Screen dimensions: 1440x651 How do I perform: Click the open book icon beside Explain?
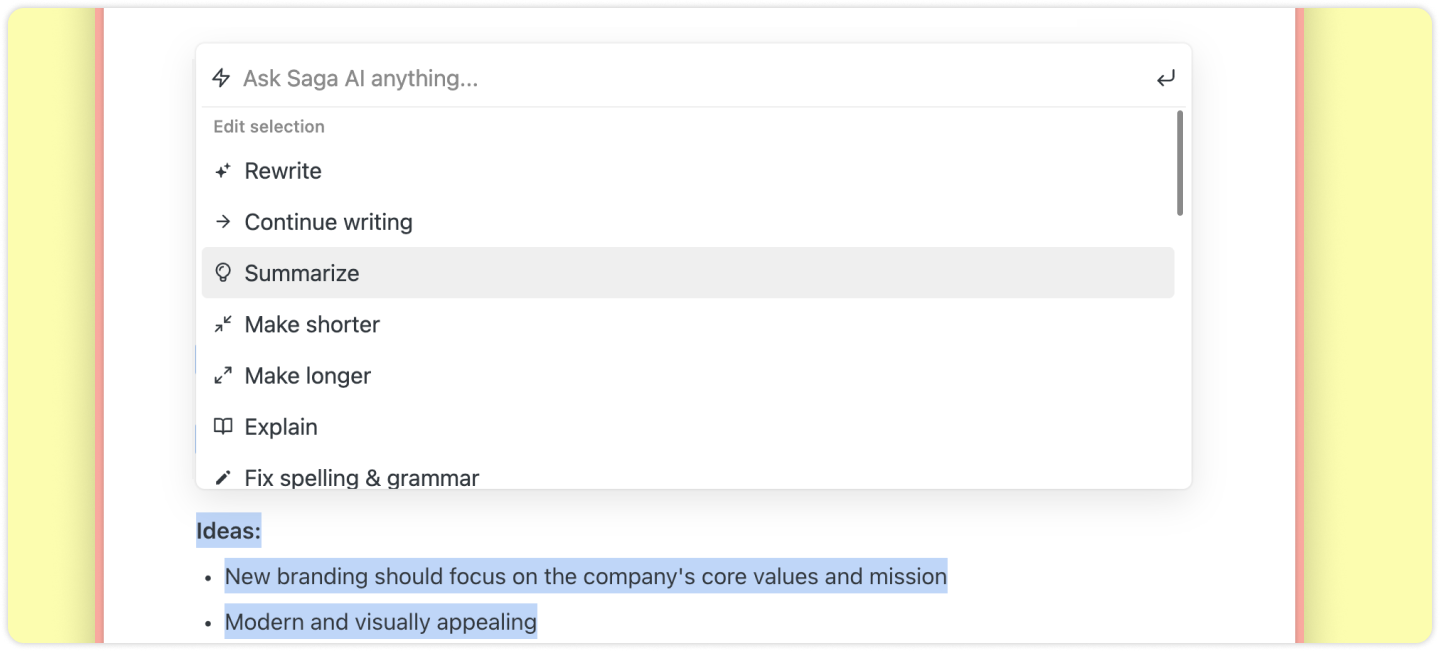click(x=223, y=427)
